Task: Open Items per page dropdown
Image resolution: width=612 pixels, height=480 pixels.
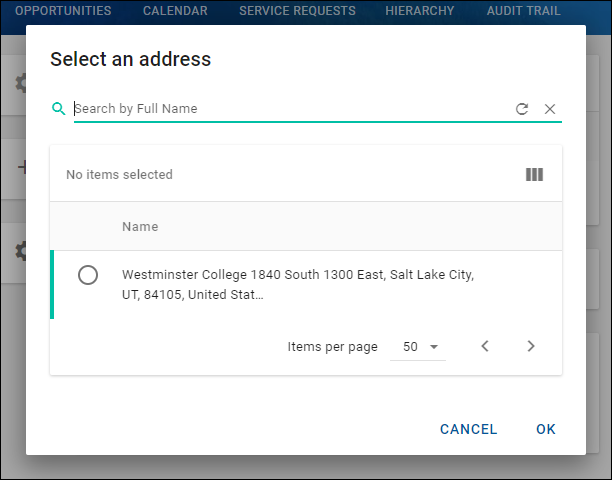Action: tap(421, 346)
